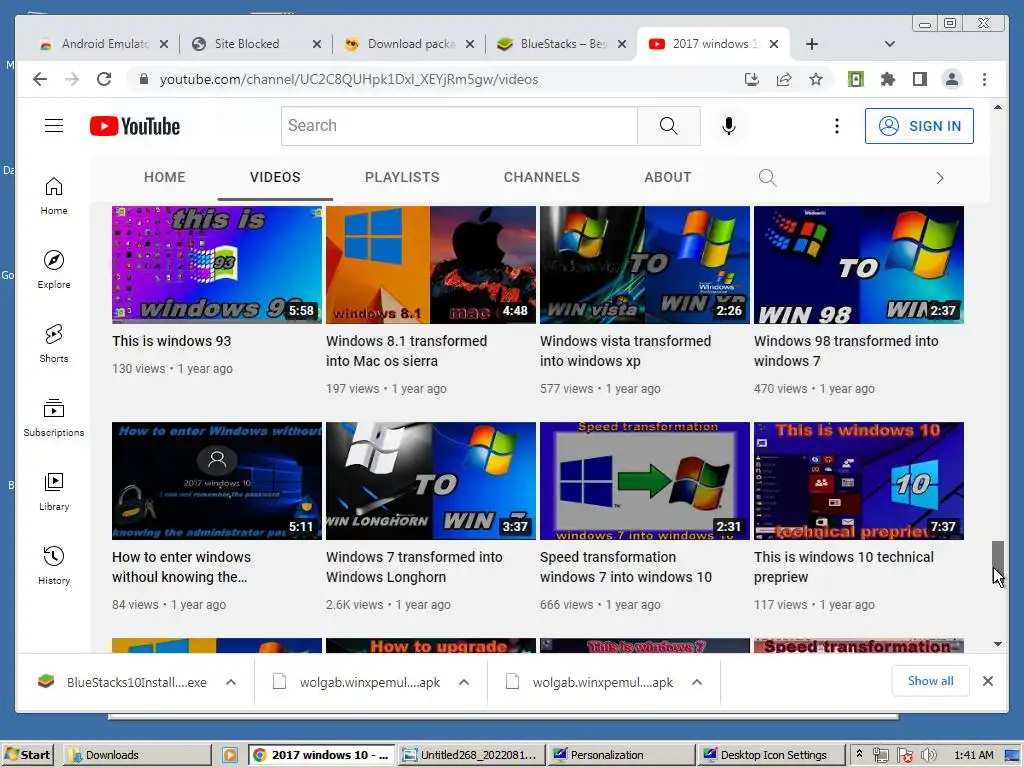The width and height of the screenshot is (1024, 768).
Task: Open Home in the sidebar
Action: click(x=54, y=195)
